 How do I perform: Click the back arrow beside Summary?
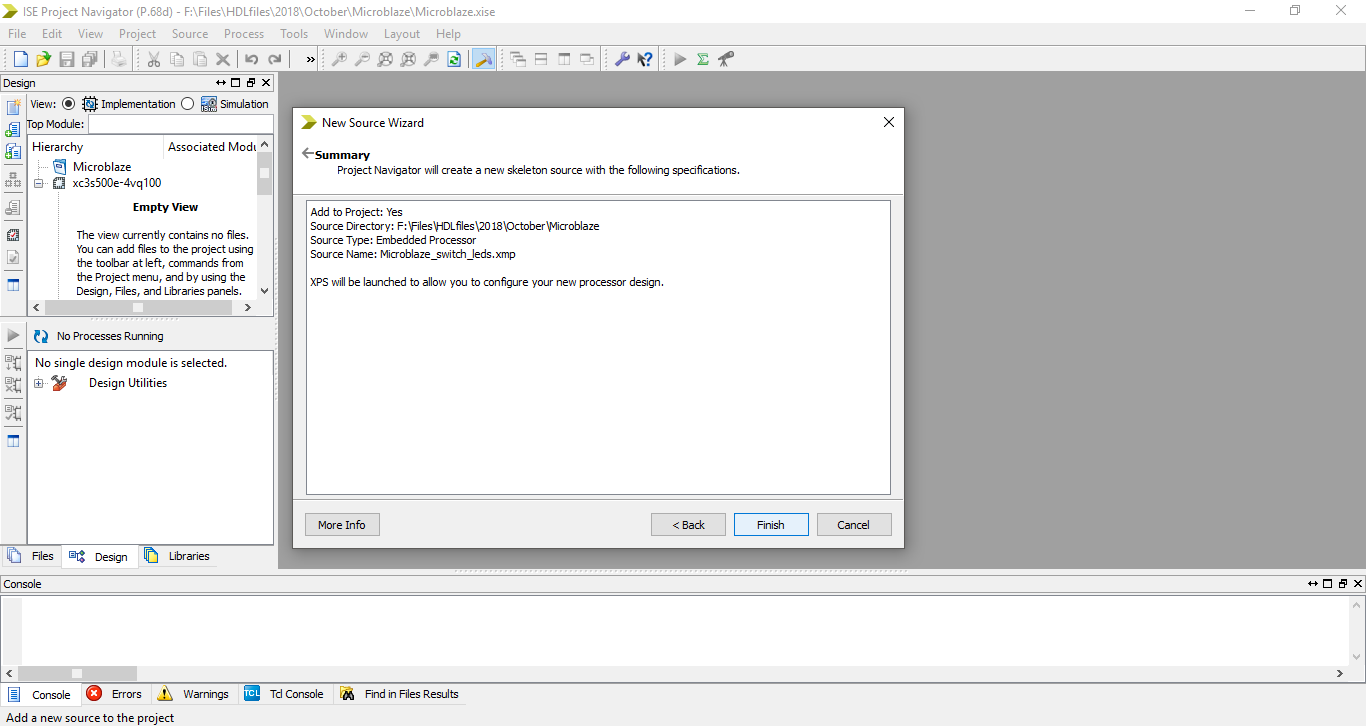click(x=308, y=154)
